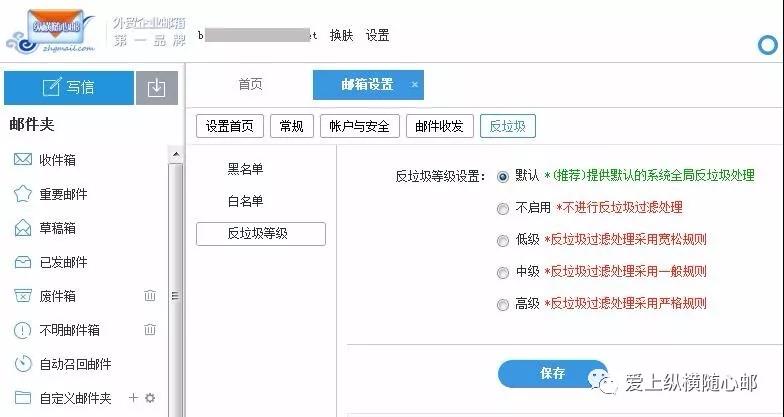Select the 不启用 anti-spam option
This screenshot has width=784, height=417.
click(503, 208)
